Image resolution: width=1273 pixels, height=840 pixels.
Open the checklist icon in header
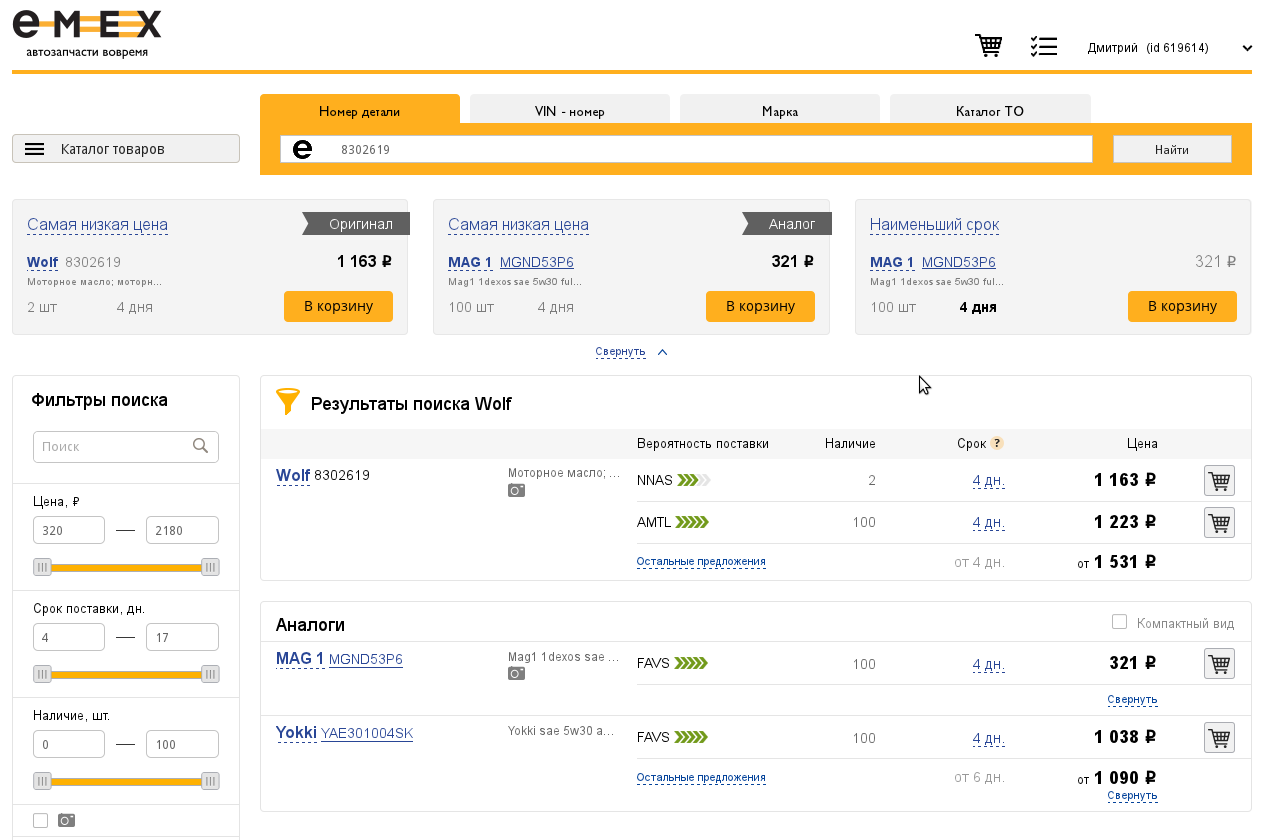click(x=1044, y=46)
